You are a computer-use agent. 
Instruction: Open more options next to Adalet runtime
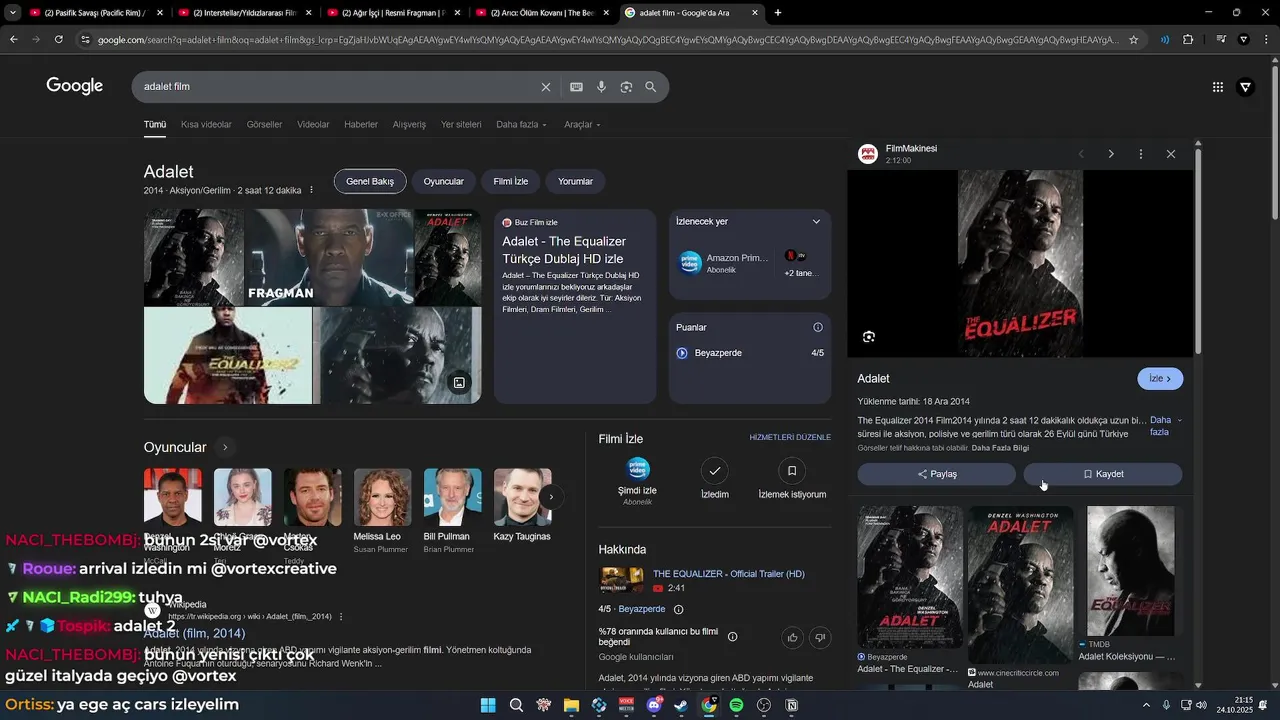tap(311, 190)
